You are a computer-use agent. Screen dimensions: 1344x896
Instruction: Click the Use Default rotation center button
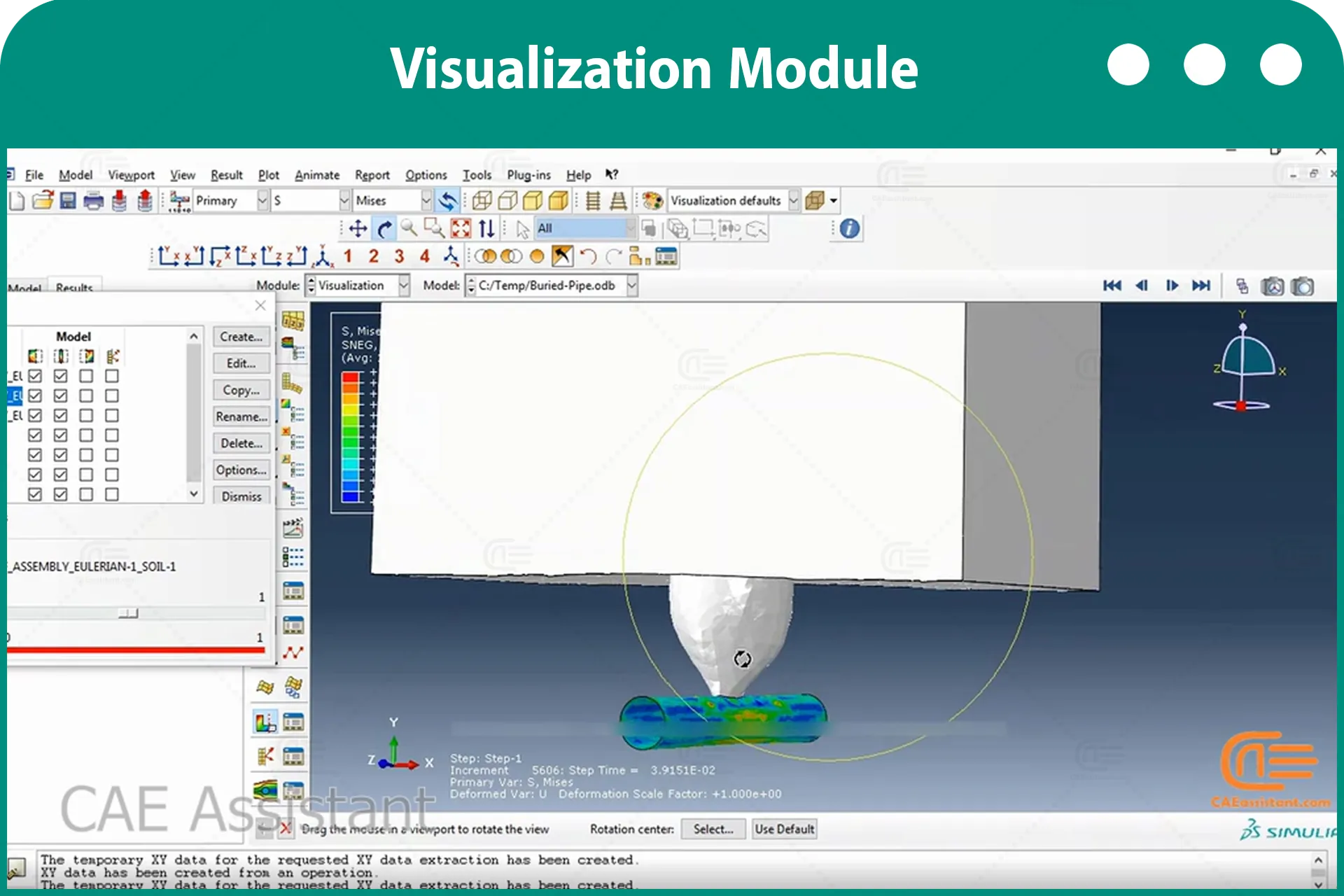click(784, 829)
